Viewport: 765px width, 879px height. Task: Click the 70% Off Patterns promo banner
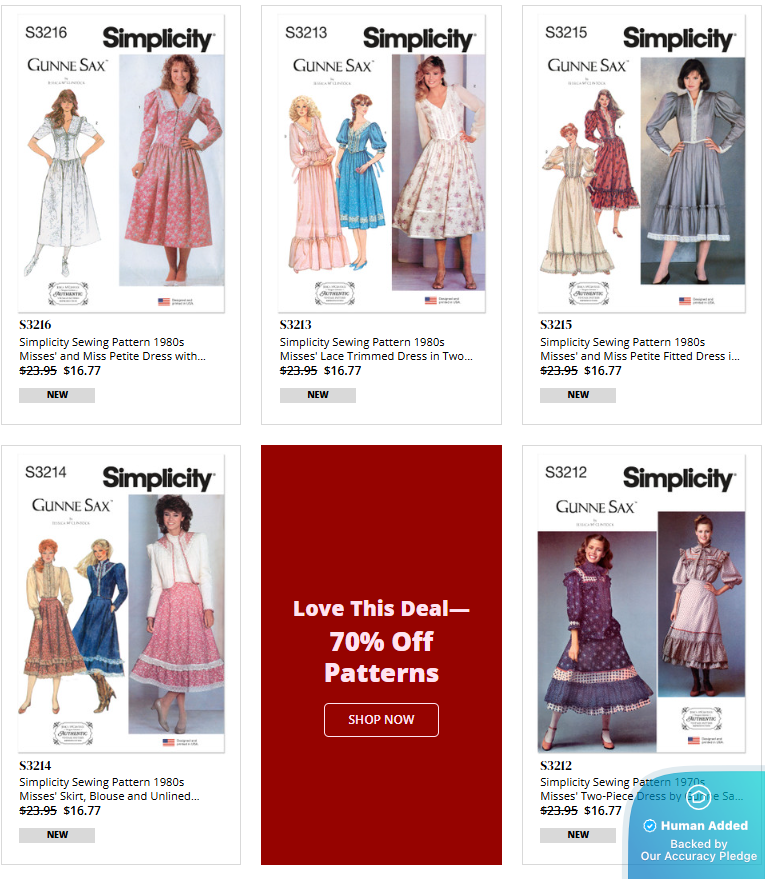click(x=381, y=655)
